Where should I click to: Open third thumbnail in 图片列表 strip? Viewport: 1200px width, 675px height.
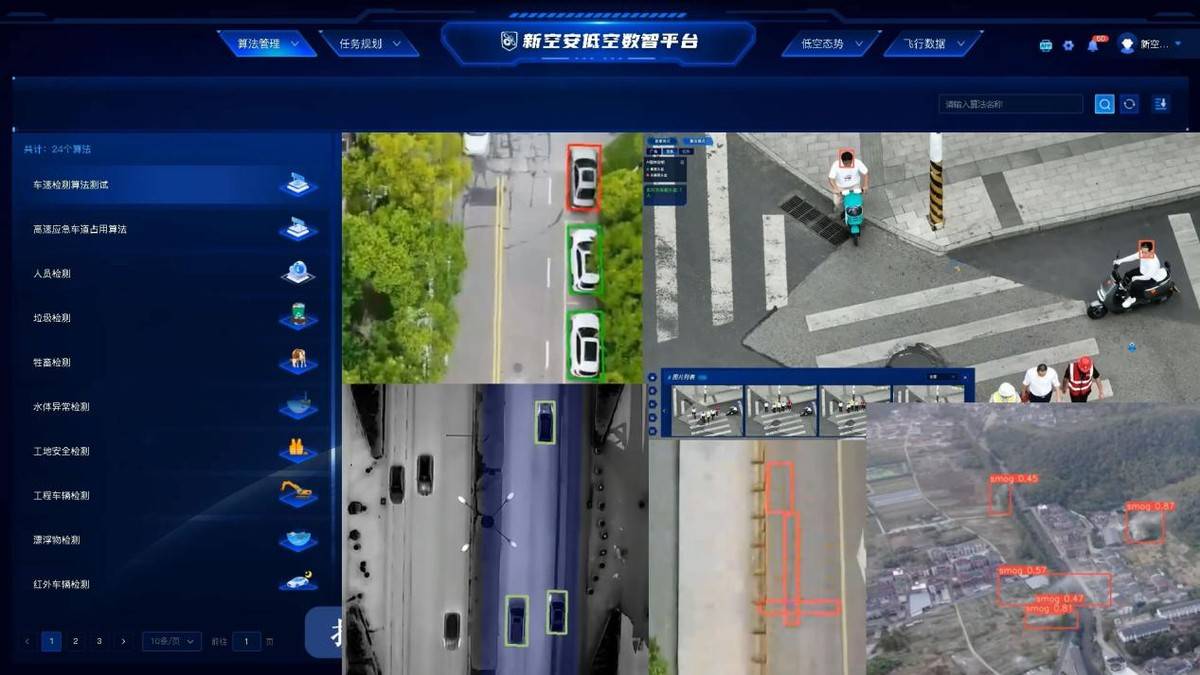[854, 410]
